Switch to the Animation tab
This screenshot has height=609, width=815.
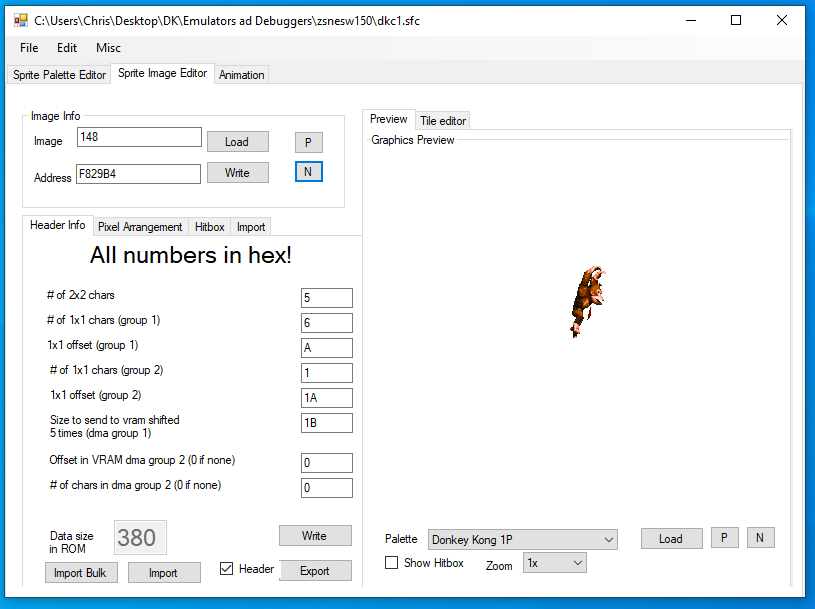pos(242,75)
